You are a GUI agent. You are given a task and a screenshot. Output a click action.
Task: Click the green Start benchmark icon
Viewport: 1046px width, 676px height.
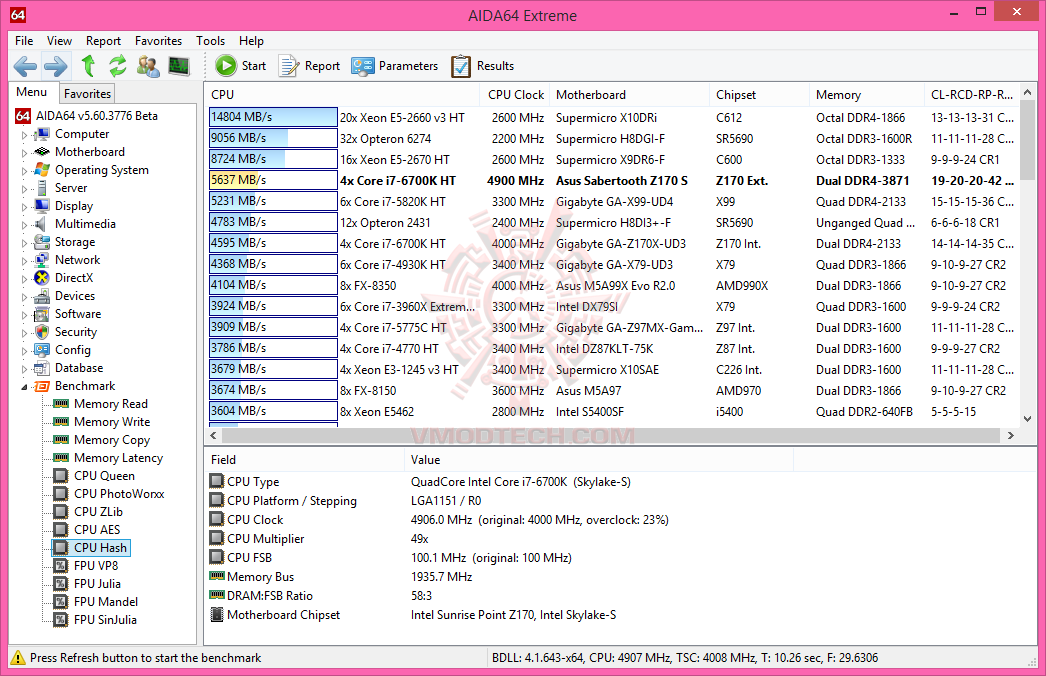pyautogui.click(x=225, y=65)
